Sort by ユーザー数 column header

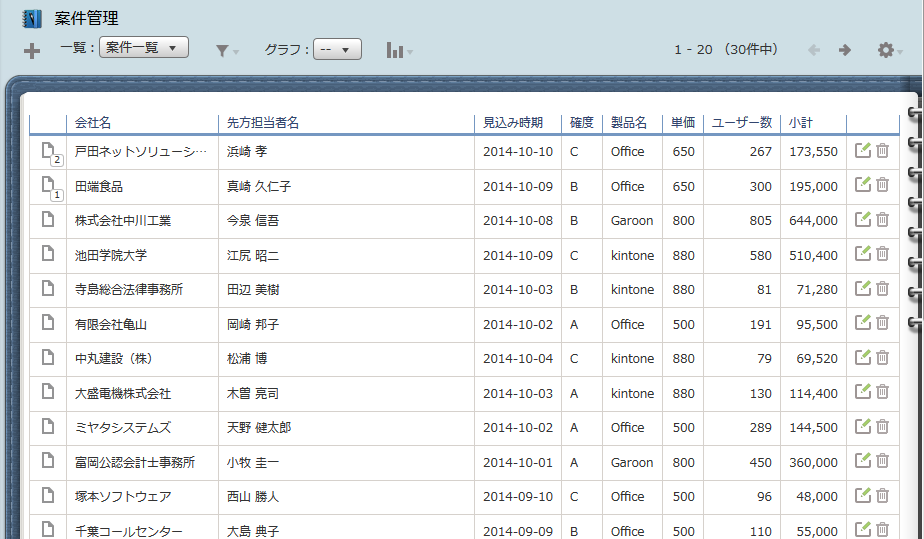click(x=741, y=123)
